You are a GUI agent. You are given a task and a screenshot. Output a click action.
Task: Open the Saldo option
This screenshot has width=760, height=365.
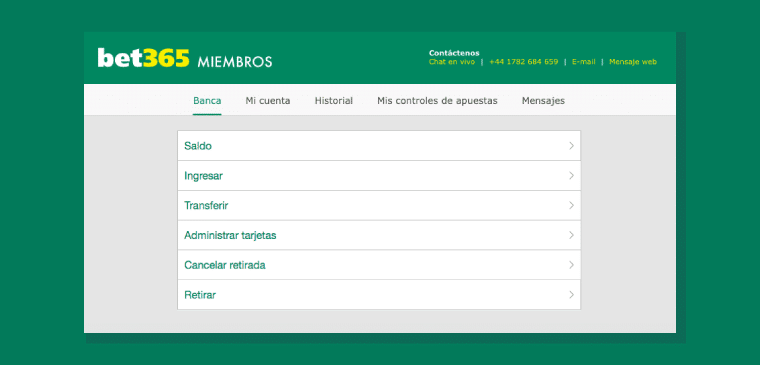point(379,145)
